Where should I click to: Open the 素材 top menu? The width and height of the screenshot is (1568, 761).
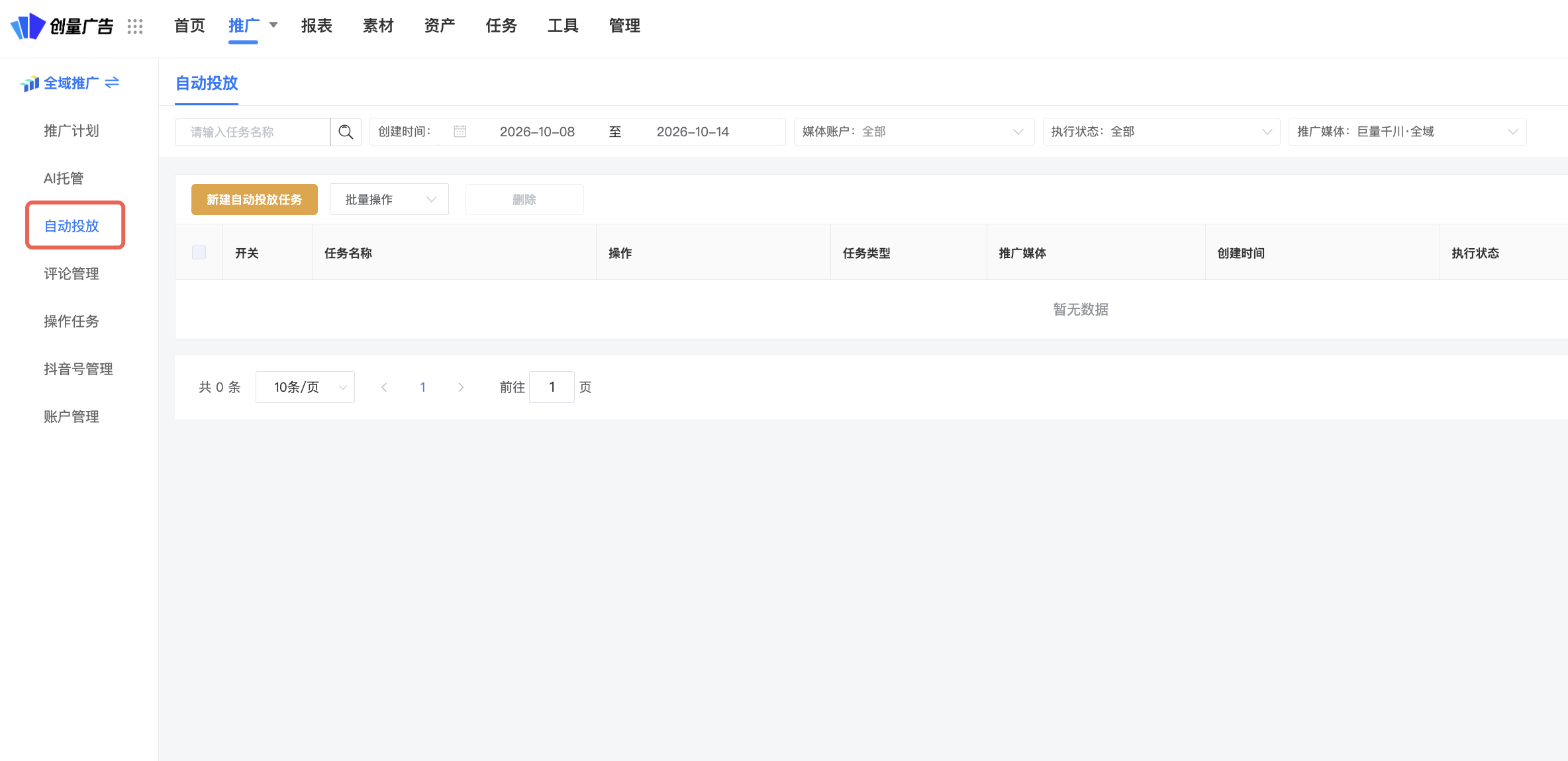pos(378,26)
